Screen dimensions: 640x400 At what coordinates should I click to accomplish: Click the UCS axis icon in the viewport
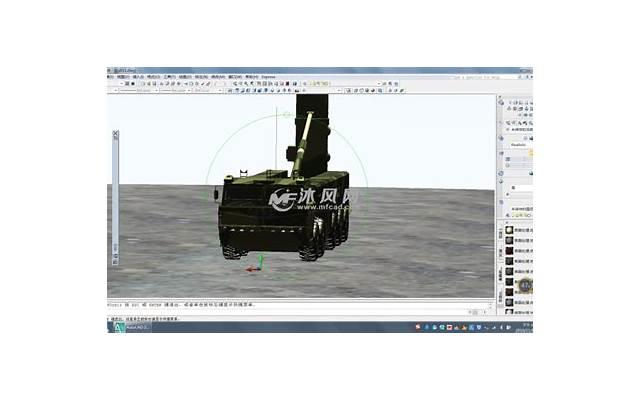(255, 264)
